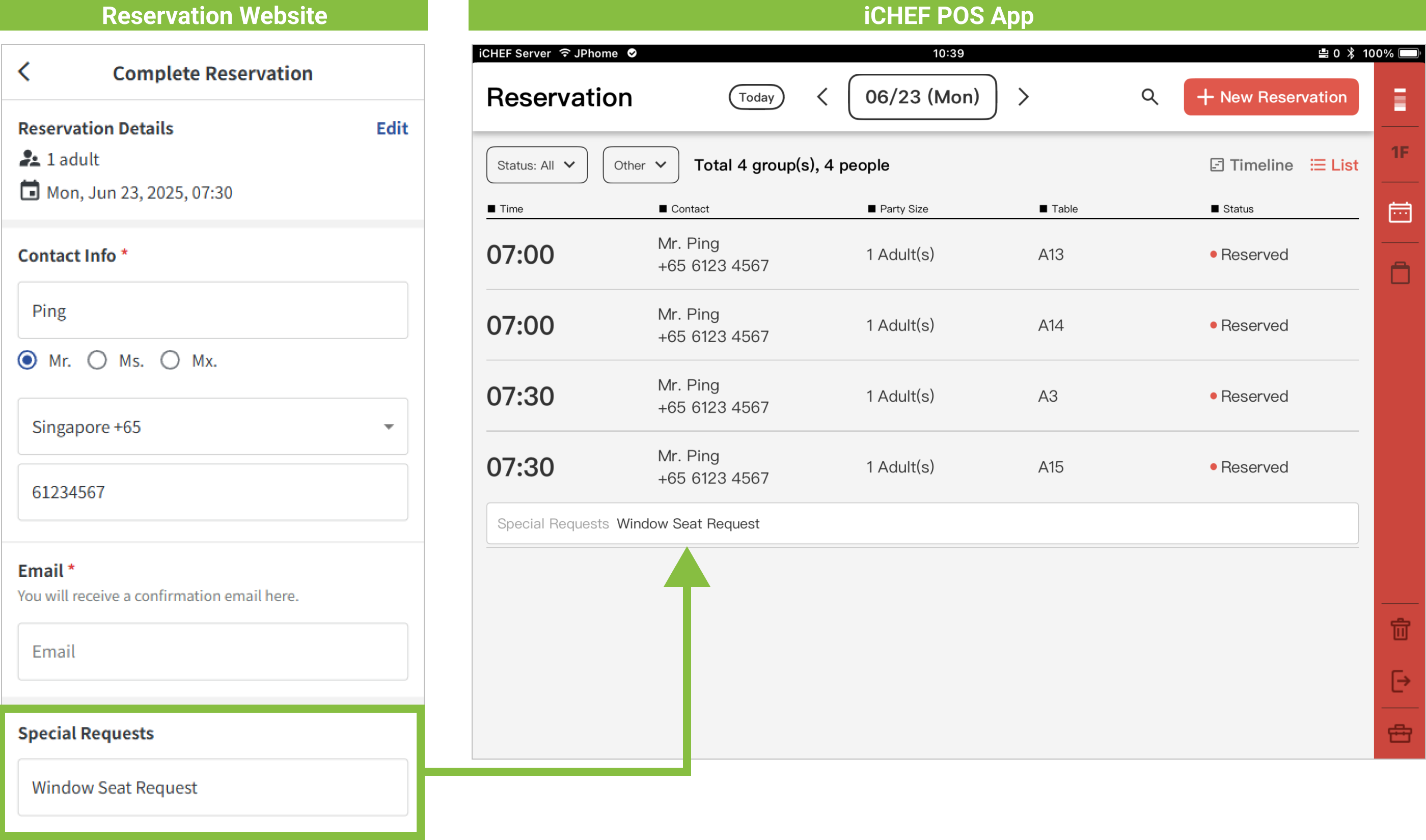Go to previous day with left chevron
Image resolution: width=1426 pixels, height=840 pixels.
tap(822, 97)
